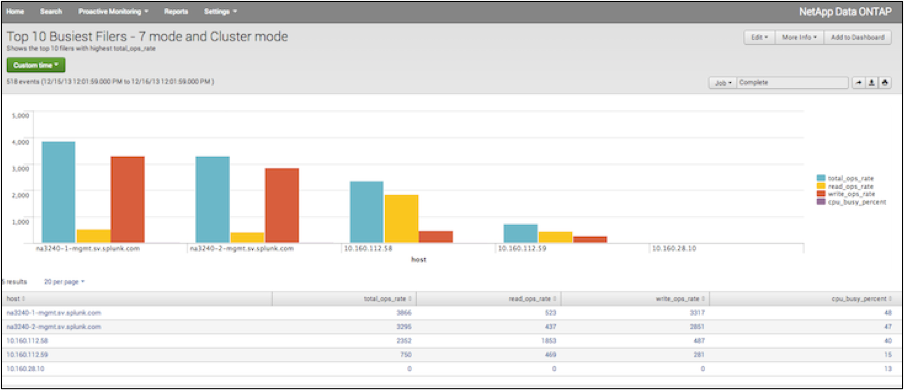
Task: Click read_ops_rate value 1853
Action: [549, 340]
